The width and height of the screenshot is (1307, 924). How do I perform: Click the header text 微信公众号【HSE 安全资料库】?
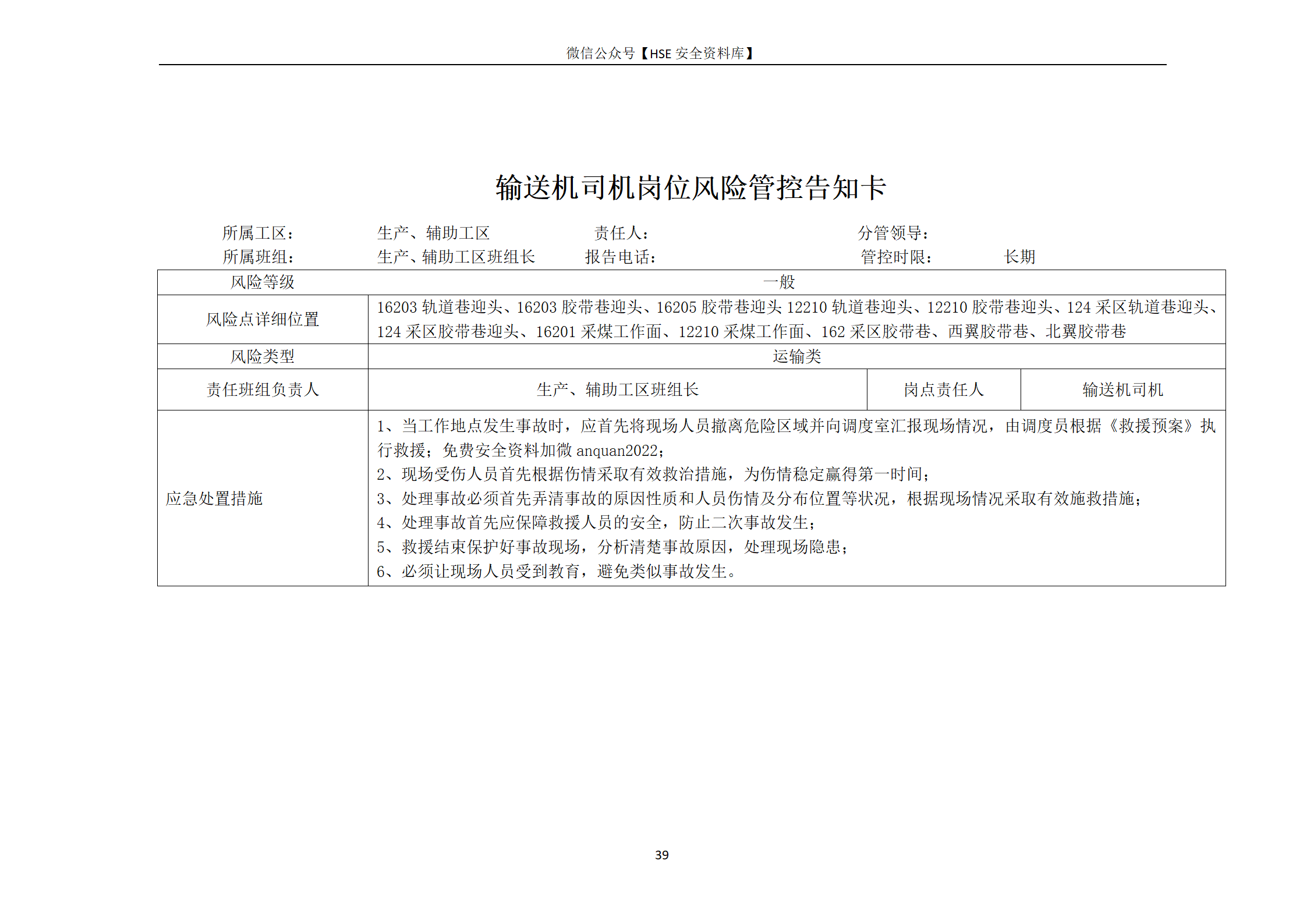(661, 54)
